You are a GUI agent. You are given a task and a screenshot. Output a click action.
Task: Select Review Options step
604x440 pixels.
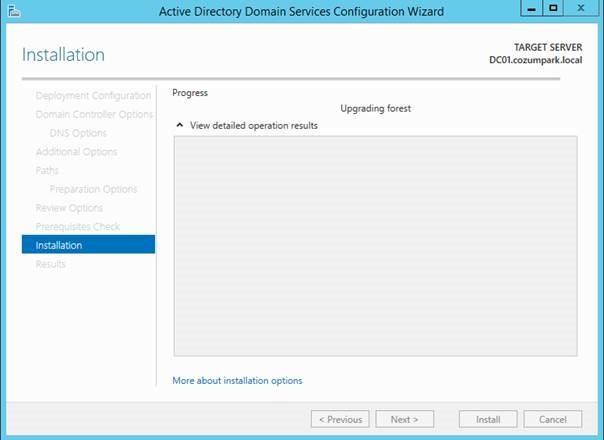69,208
